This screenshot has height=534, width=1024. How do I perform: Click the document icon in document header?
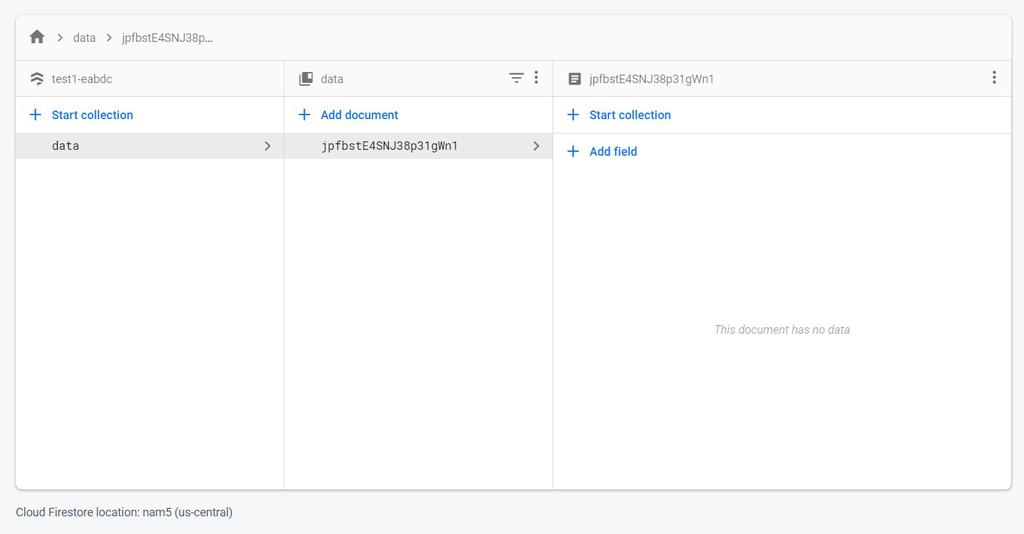[574, 78]
